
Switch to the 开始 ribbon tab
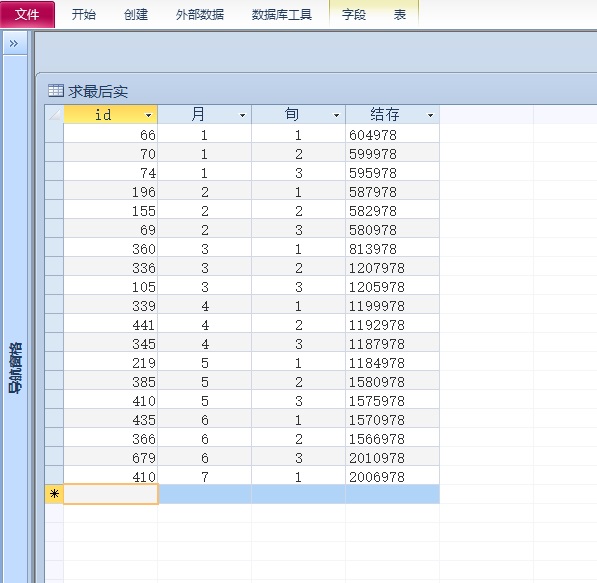tap(84, 14)
